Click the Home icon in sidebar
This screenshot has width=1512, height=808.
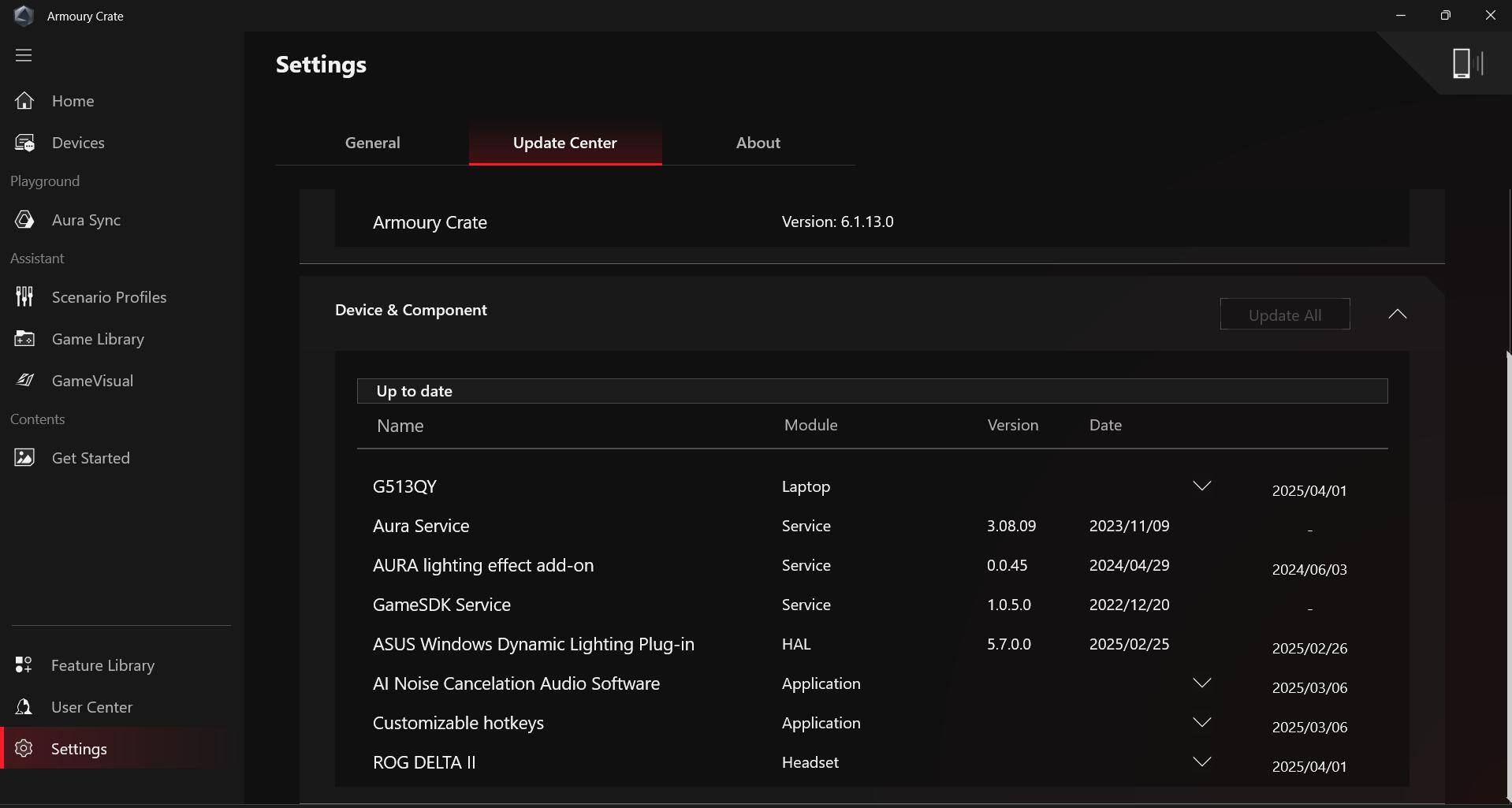click(x=24, y=101)
